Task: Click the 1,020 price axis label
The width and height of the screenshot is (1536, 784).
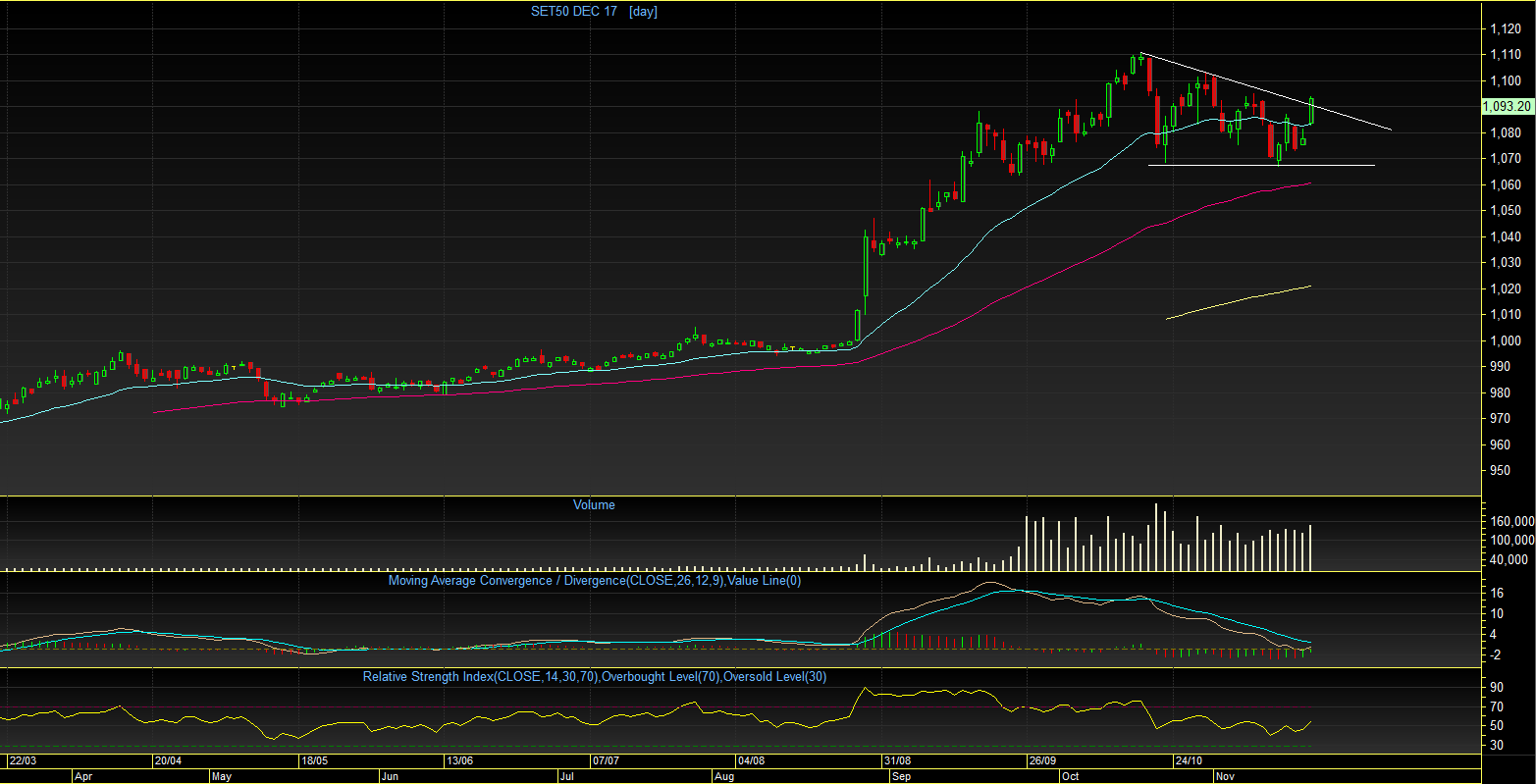Action: point(1507,288)
